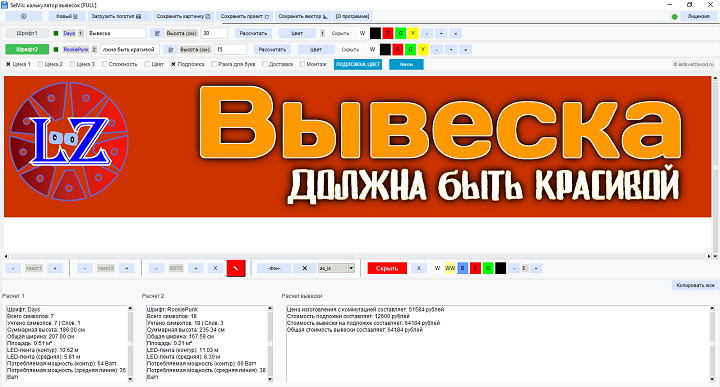
Task: Click Сохранить проект in the toolbar
Action: 245,16
